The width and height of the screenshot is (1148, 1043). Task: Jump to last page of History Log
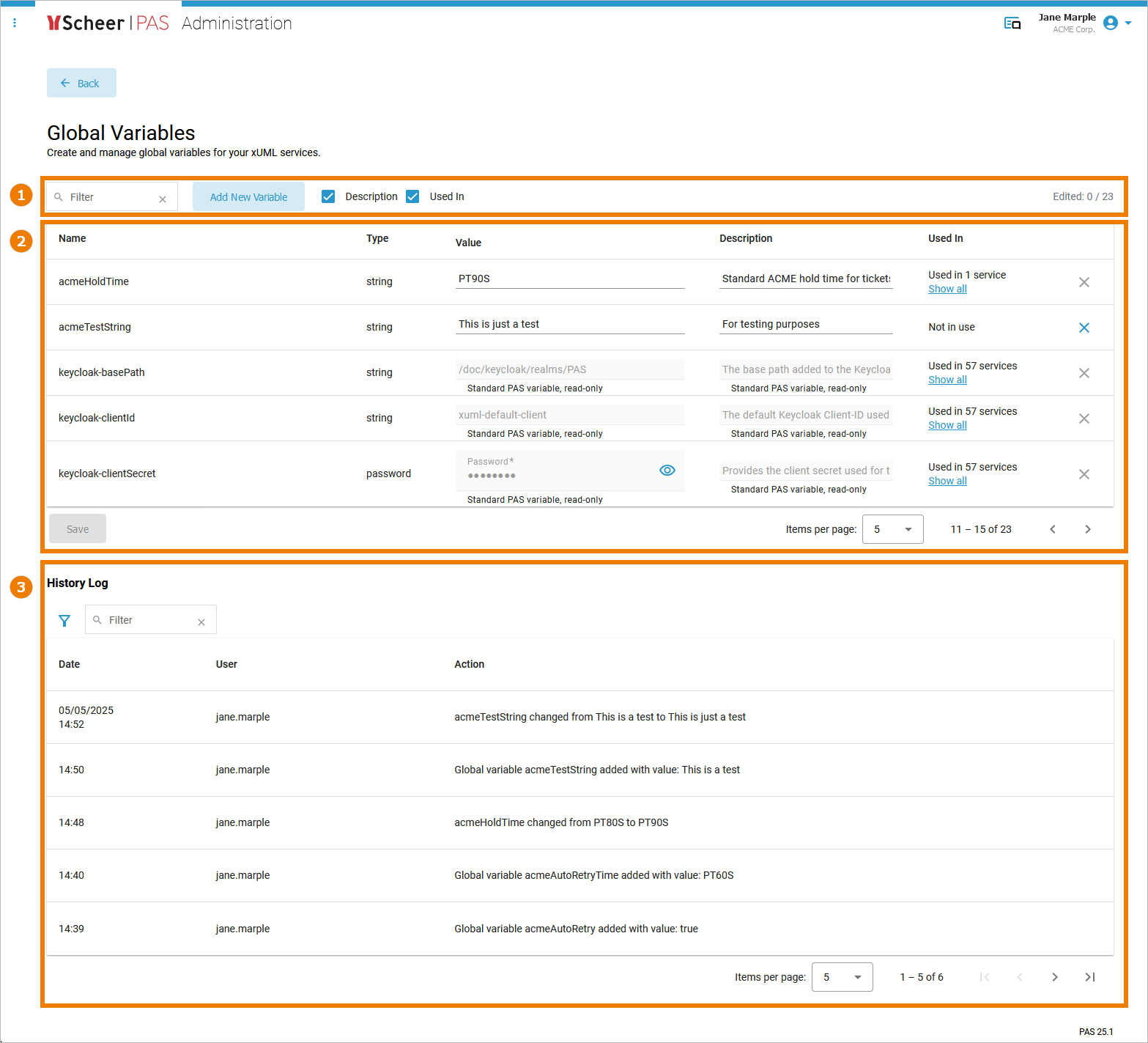pyautogui.click(x=1089, y=977)
